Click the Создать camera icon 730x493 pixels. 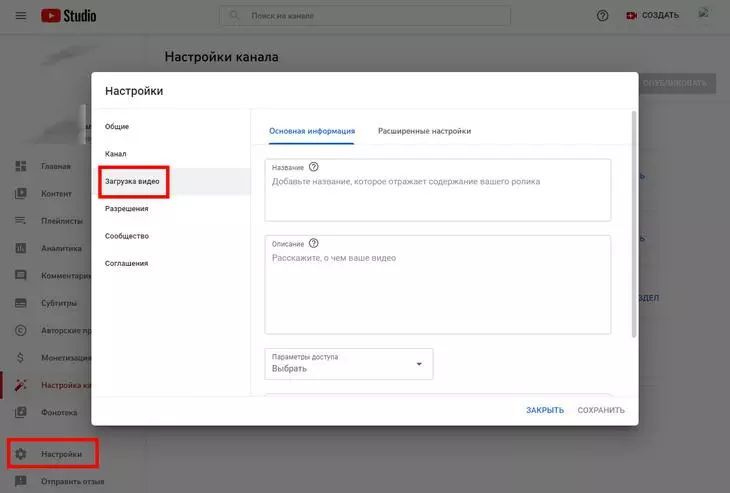coord(630,16)
